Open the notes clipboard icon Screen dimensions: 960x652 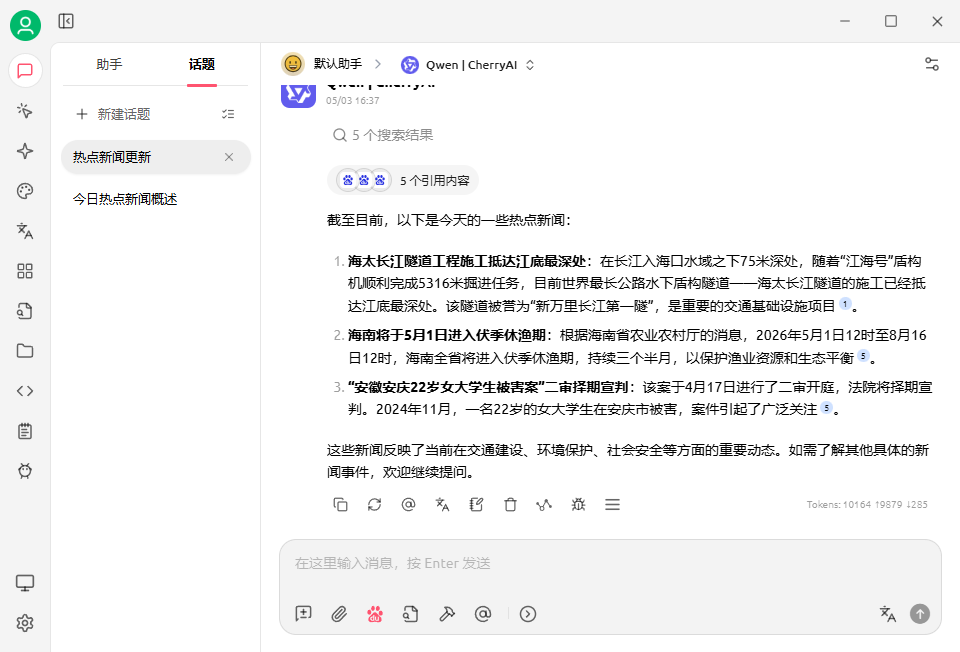point(25,431)
